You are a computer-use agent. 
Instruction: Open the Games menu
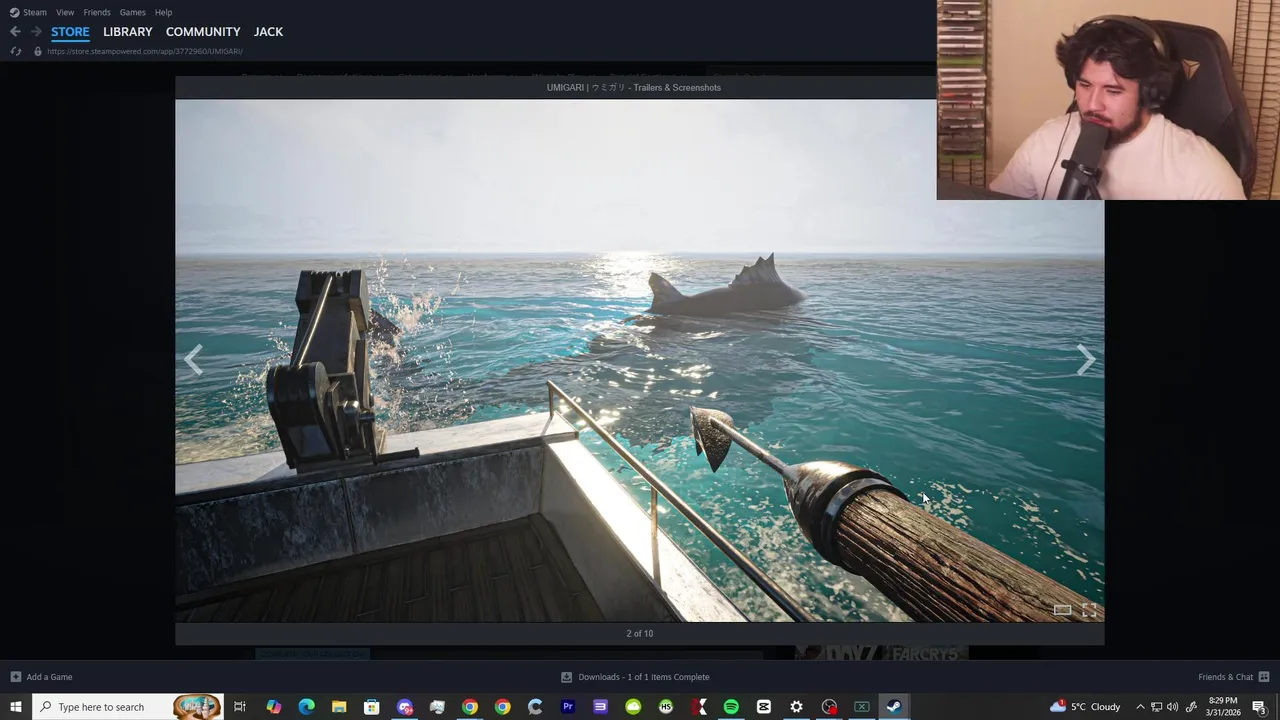pyautogui.click(x=132, y=12)
